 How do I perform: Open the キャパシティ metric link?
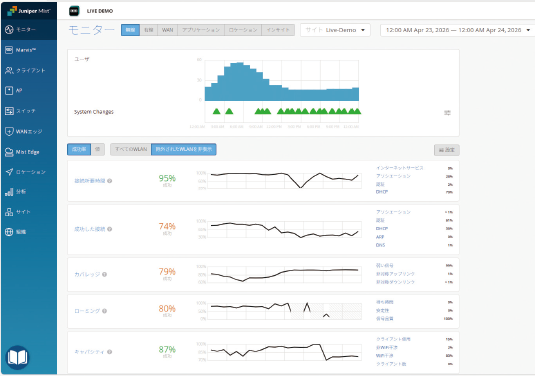click(x=90, y=352)
